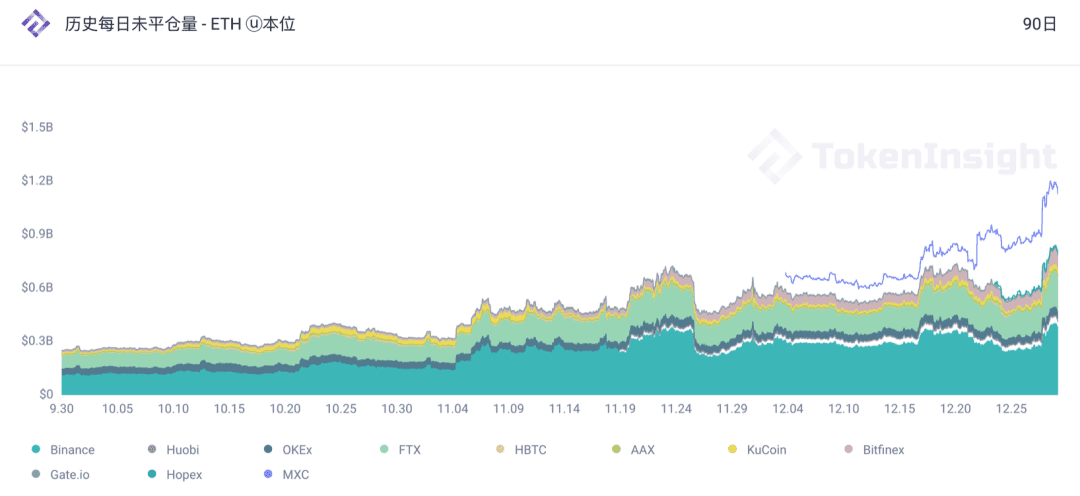Viewport: 1080px width, 496px height.
Task: Hide the Hopex series via legend
Action: (x=179, y=474)
